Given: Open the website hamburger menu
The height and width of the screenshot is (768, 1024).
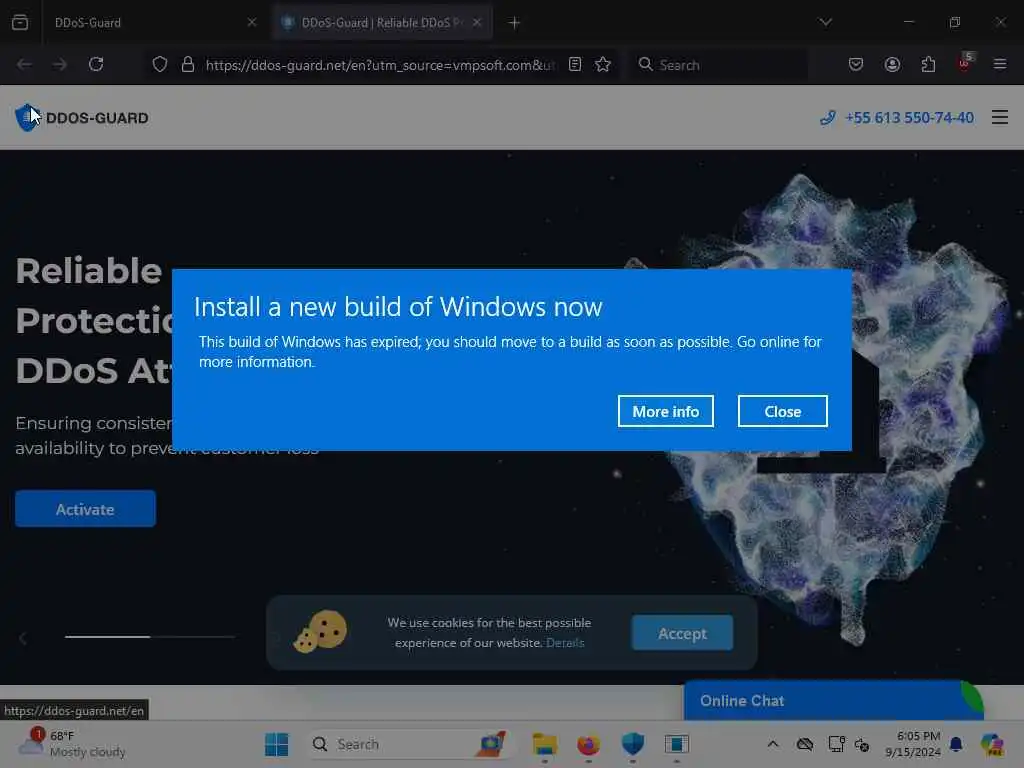Looking at the screenshot, I should tap(1000, 118).
